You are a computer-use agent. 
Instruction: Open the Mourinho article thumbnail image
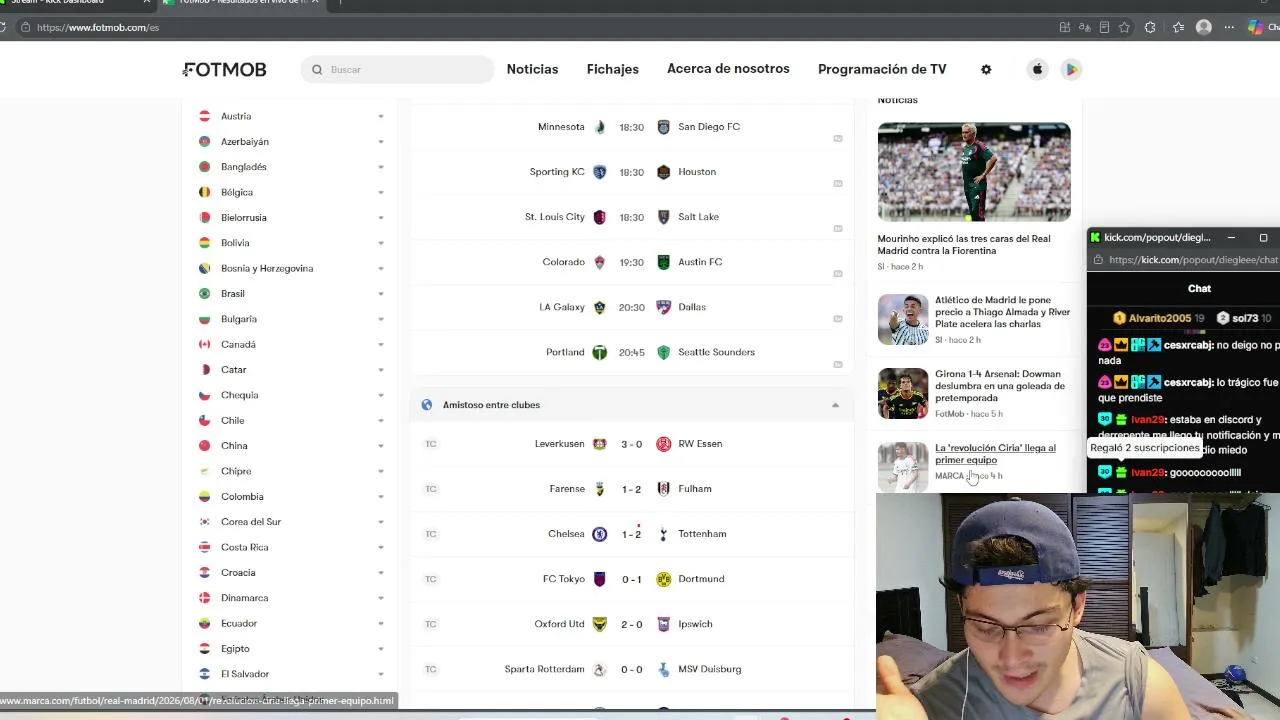click(x=974, y=172)
